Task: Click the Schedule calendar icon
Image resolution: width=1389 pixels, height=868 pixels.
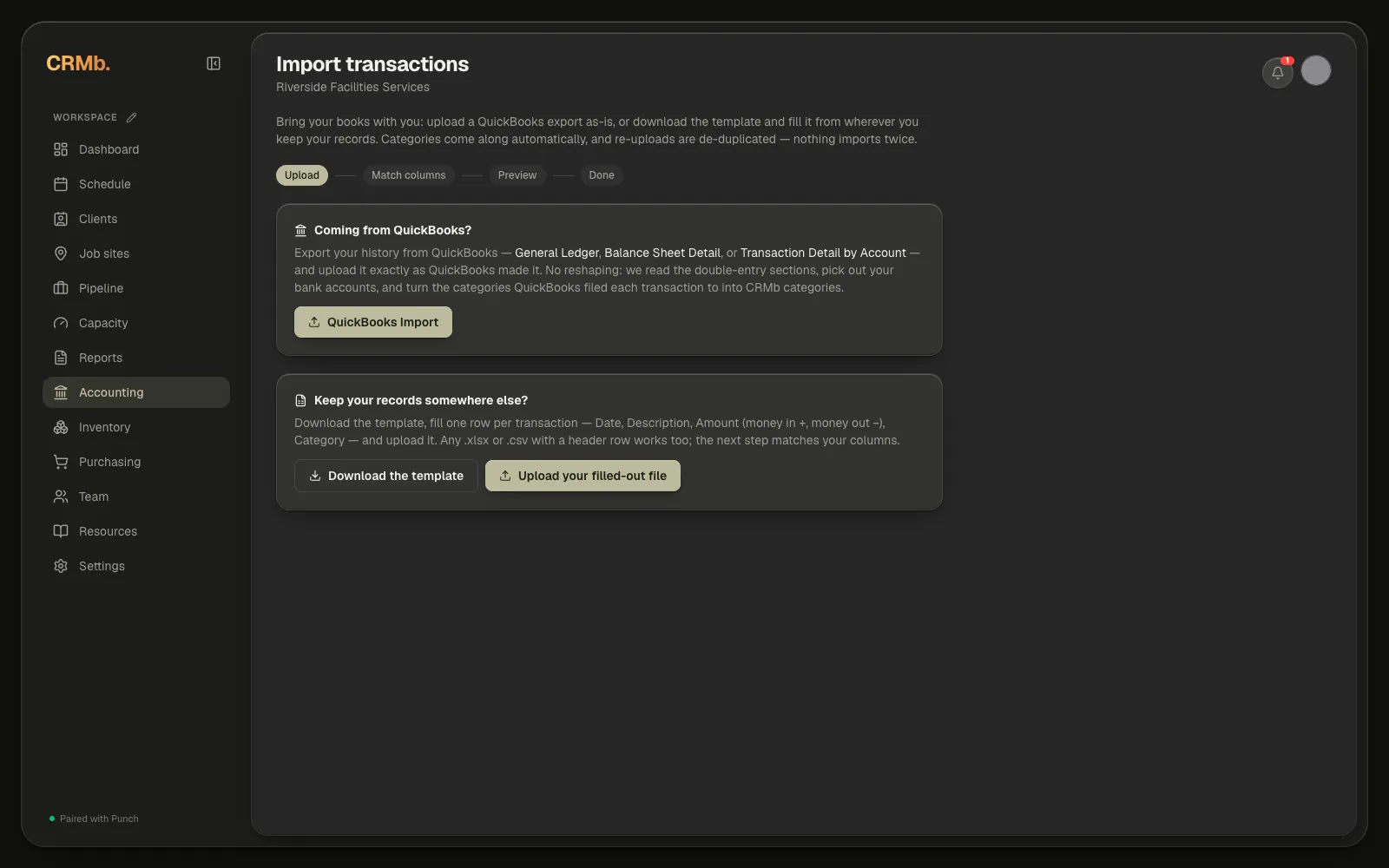Action: (61, 184)
